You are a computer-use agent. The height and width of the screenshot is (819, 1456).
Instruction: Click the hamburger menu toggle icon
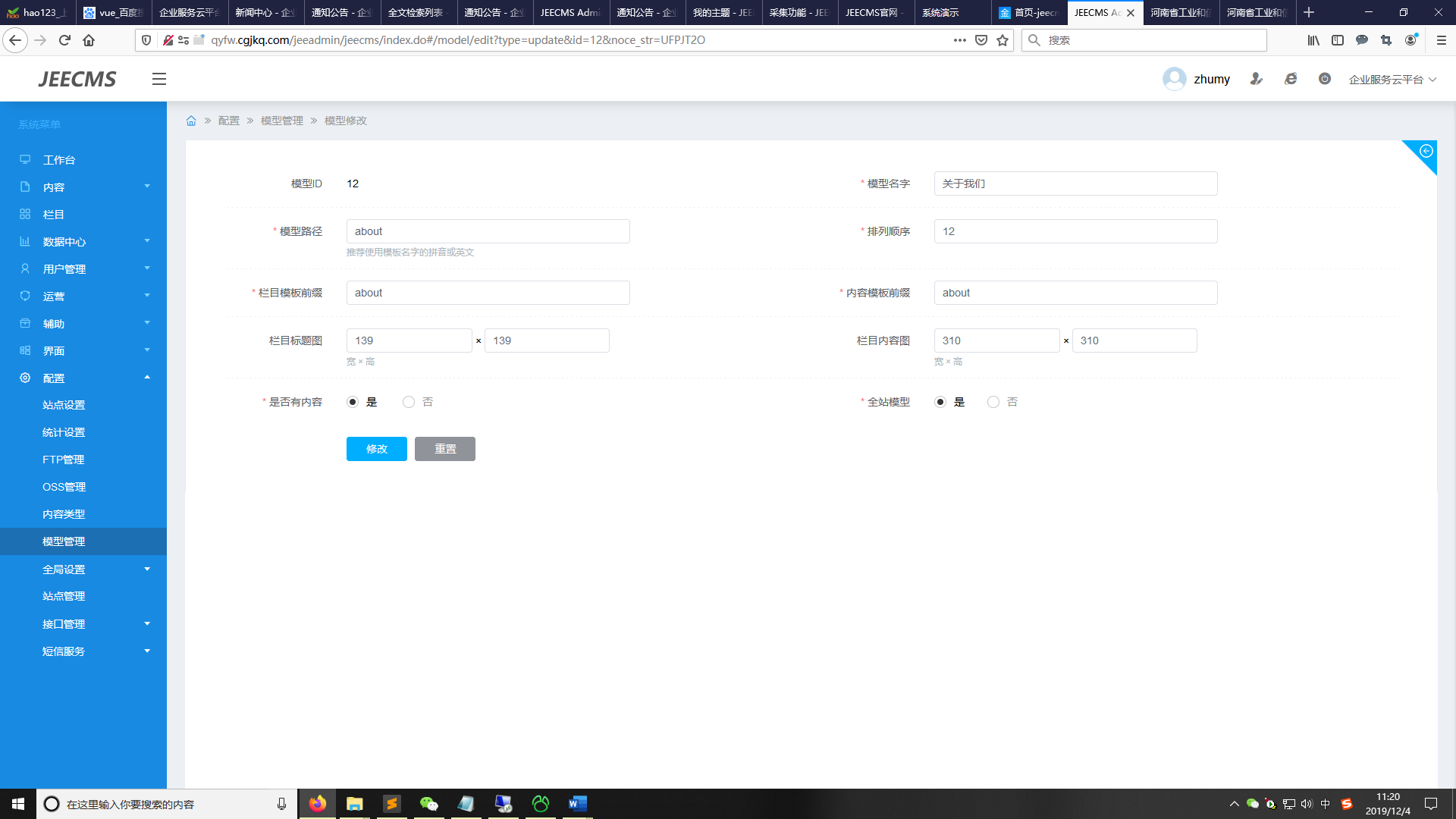(158, 79)
